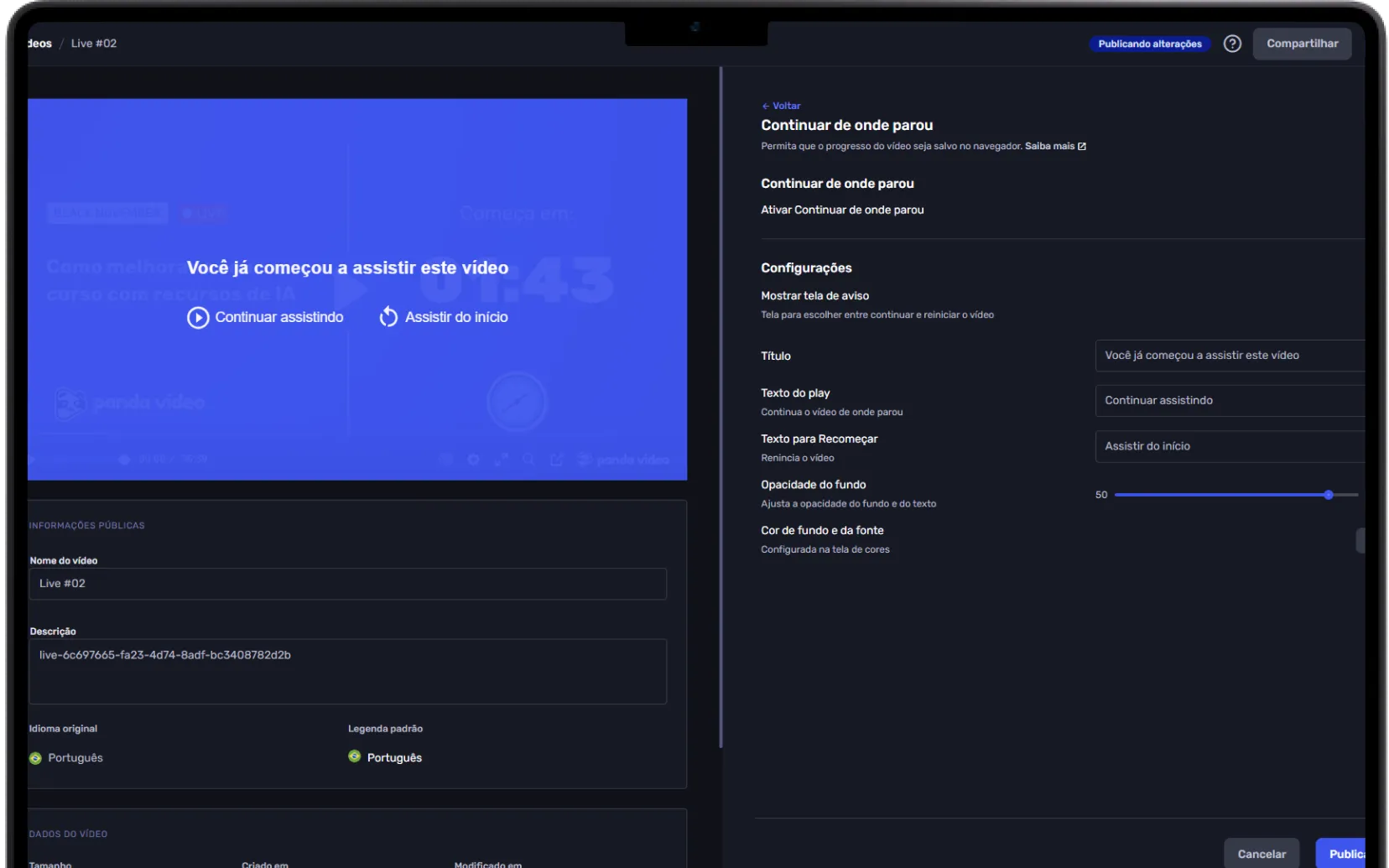The height and width of the screenshot is (868, 1389).
Task: Click the left pane vertical scrollbar
Action: coord(721,408)
